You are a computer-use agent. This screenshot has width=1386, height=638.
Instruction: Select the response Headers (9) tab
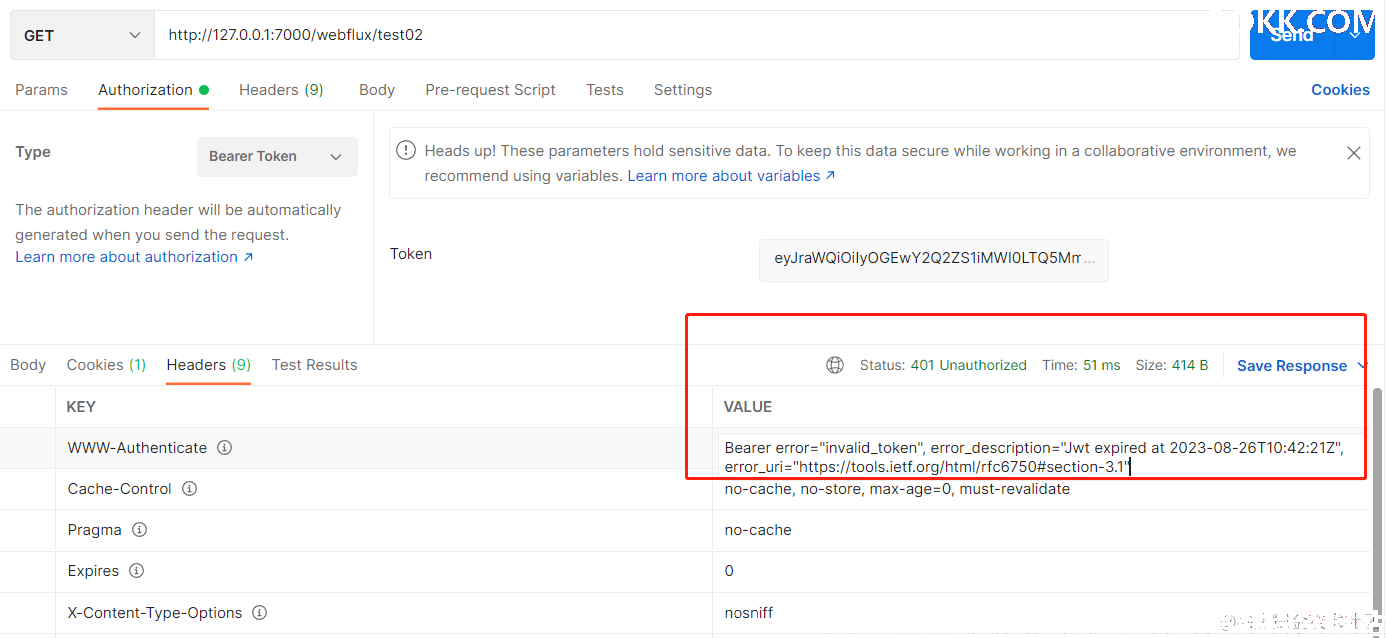[x=208, y=365]
